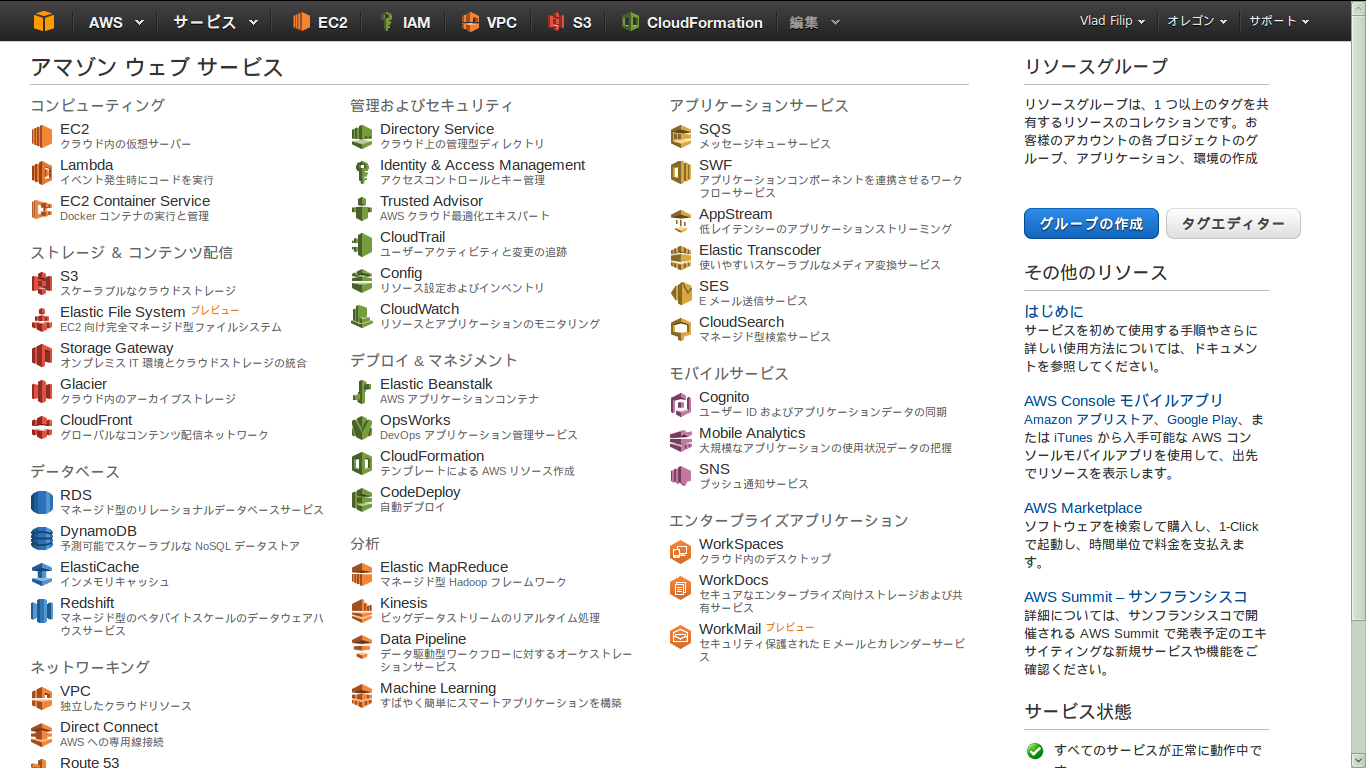Follow the Google Play link
The height and width of the screenshot is (768, 1366).
(1202, 420)
